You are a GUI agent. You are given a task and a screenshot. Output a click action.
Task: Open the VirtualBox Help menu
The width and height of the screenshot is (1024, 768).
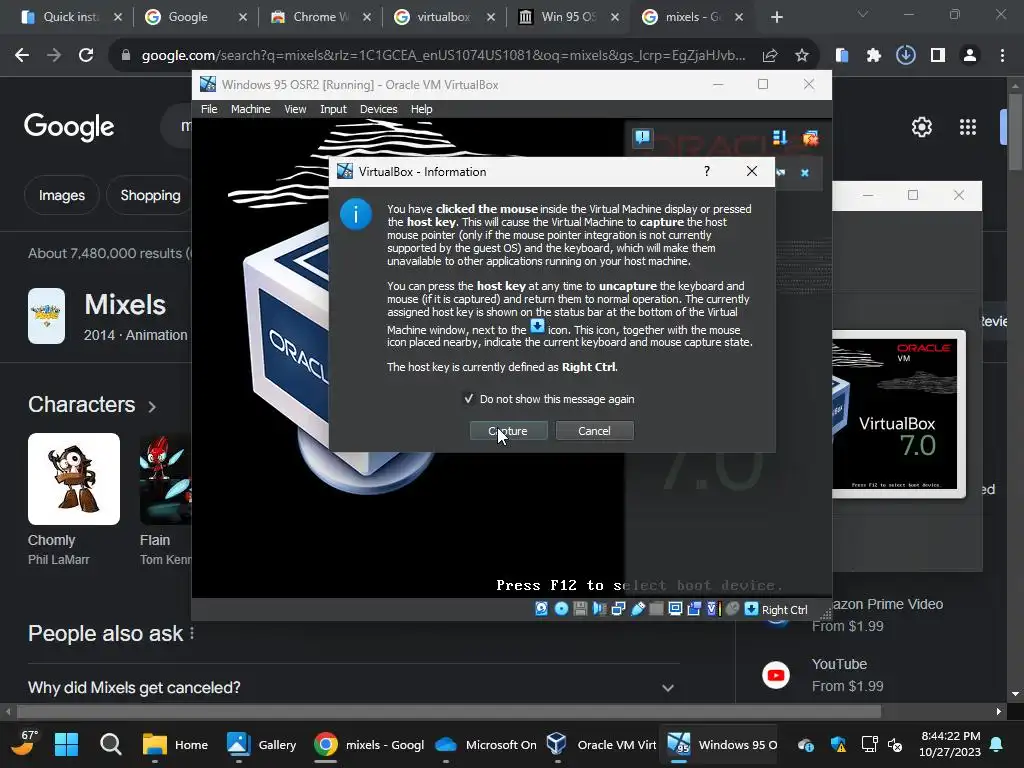point(421,109)
